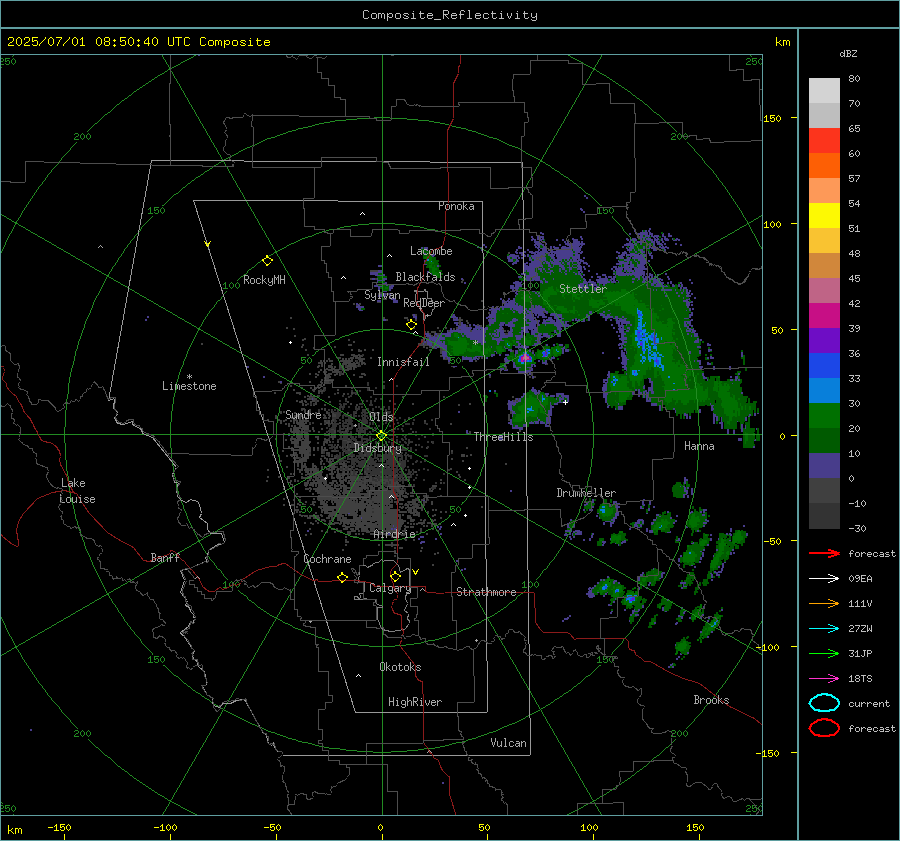Click the -100 tick on right axis

click(x=767, y=647)
